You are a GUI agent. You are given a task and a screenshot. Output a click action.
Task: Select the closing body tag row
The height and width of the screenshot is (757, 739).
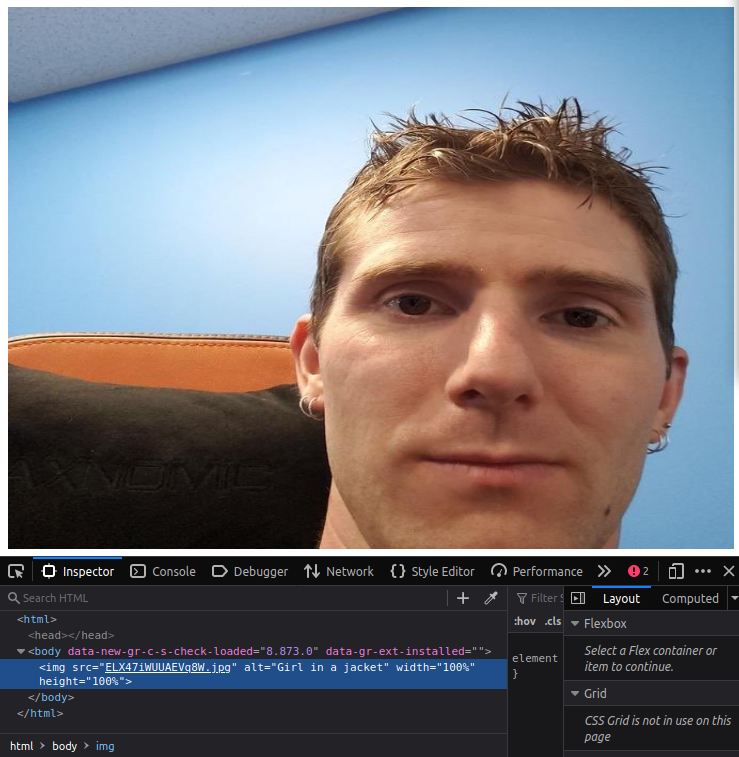pyautogui.click(x=253, y=698)
